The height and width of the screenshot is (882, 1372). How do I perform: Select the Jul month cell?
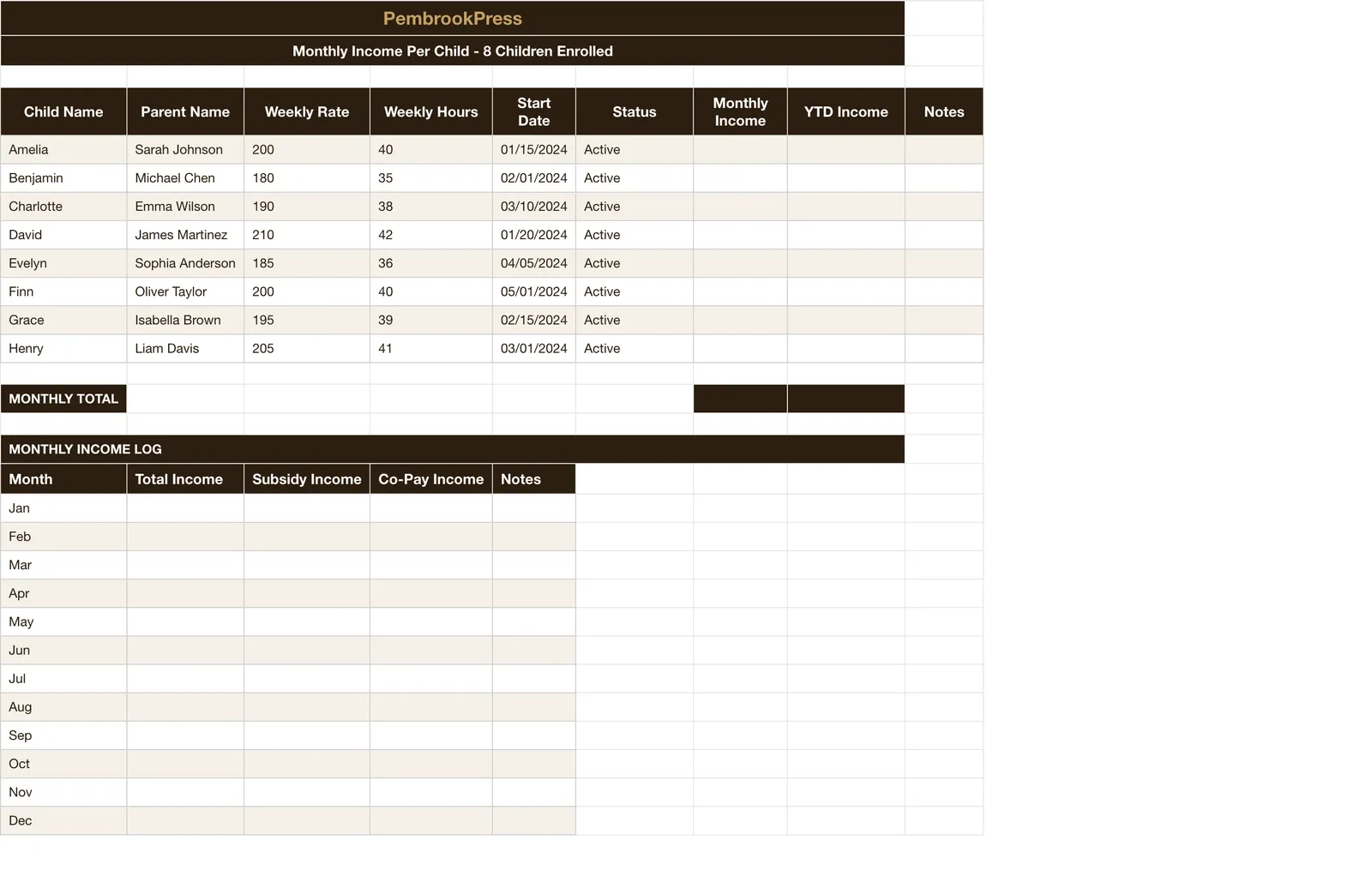click(63, 678)
